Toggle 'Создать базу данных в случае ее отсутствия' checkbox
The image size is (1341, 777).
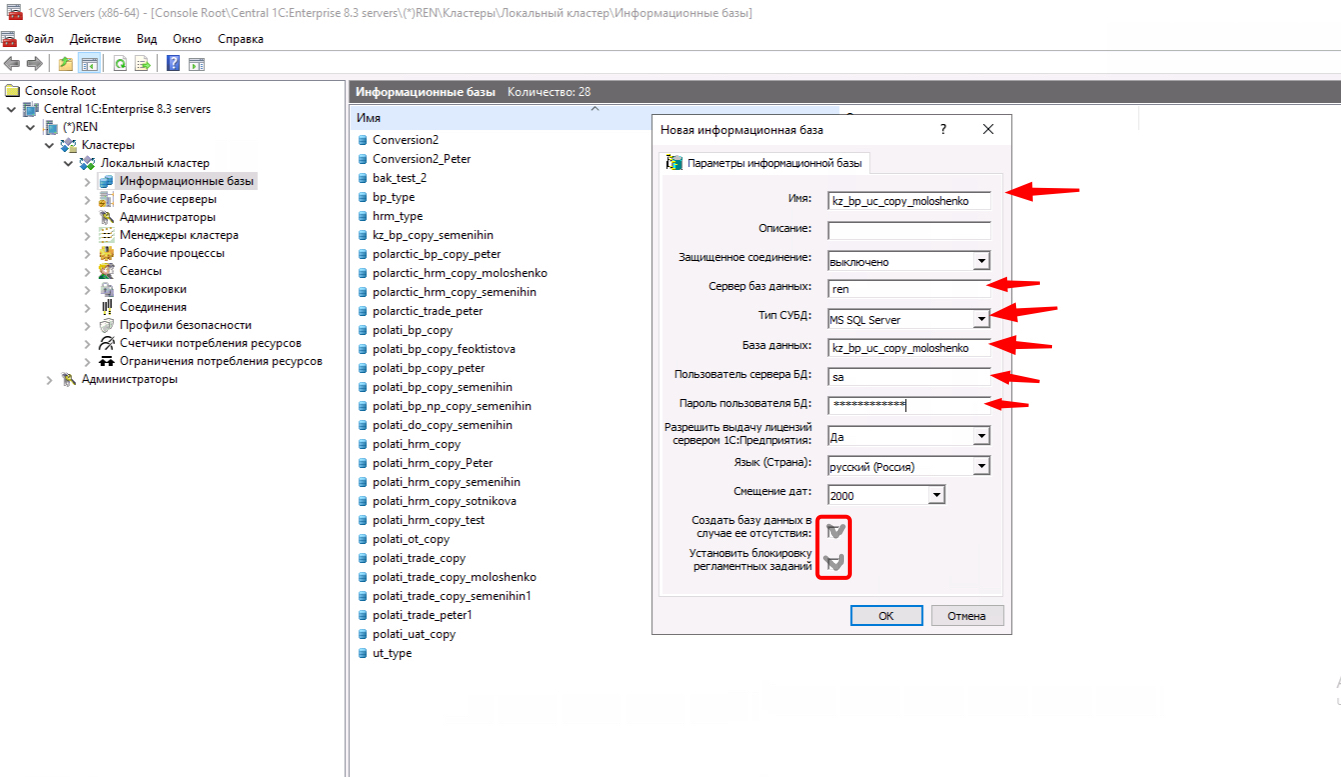click(834, 531)
